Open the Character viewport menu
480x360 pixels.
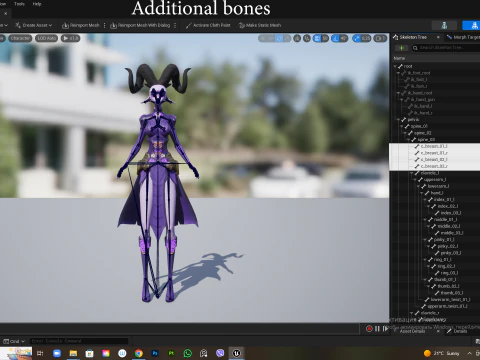click(x=20, y=38)
